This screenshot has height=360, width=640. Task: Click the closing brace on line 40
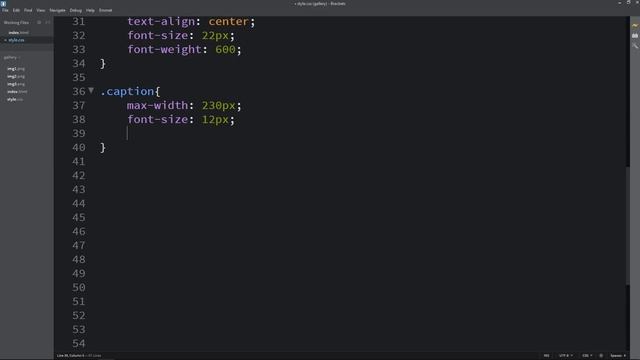click(x=103, y=147)
